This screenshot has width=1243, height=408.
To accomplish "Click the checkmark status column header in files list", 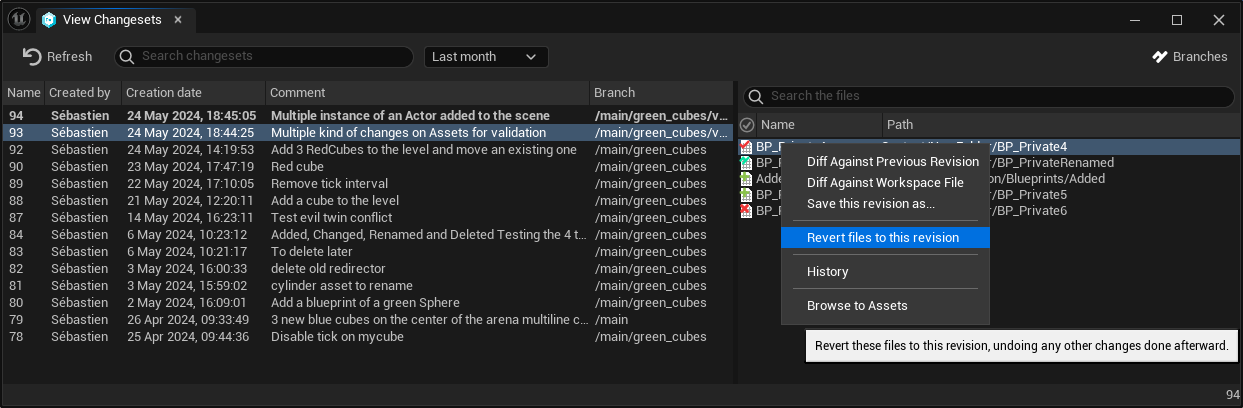I will coord(747,125).
